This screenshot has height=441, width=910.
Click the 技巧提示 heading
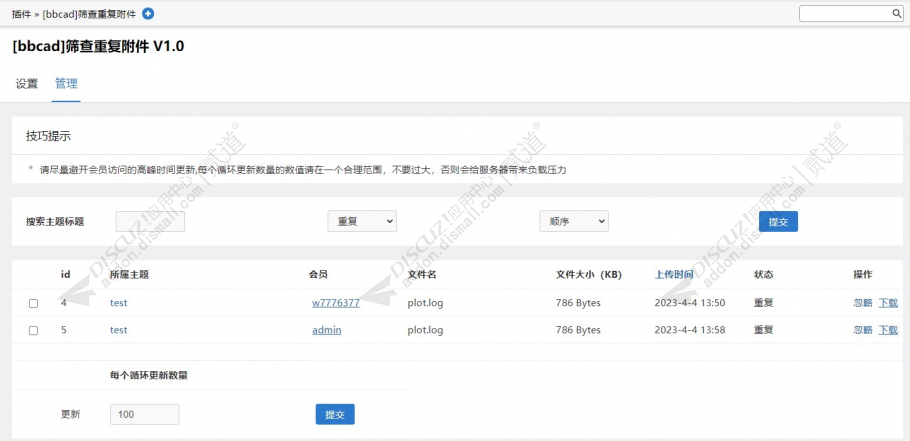pyautogui.click(x=48, y=136)
